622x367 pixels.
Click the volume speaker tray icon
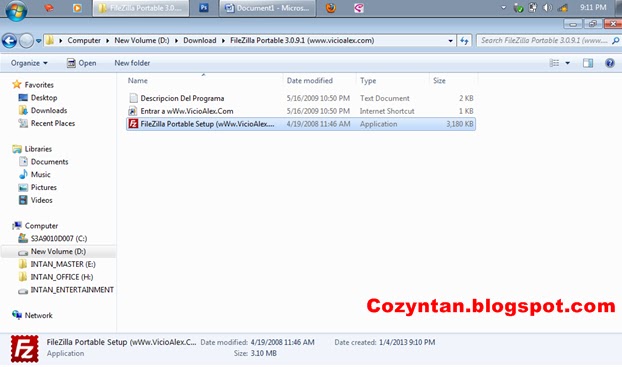[x=547, y=8]
